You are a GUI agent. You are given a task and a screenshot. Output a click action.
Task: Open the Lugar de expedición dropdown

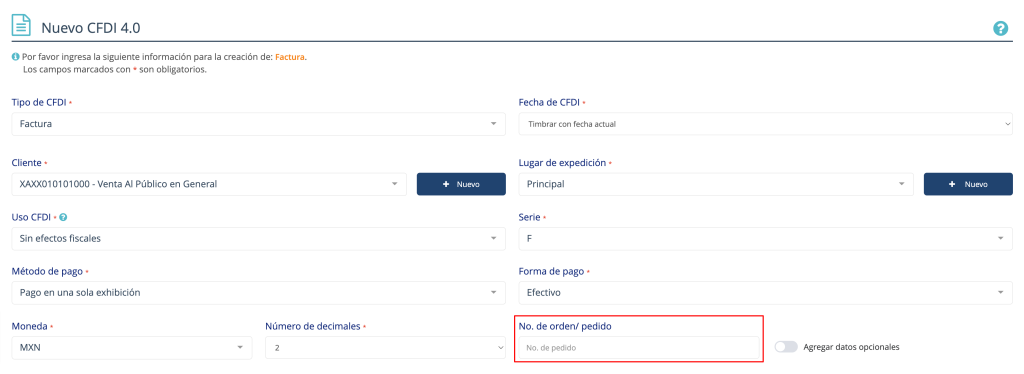click(x=716, y=184)
